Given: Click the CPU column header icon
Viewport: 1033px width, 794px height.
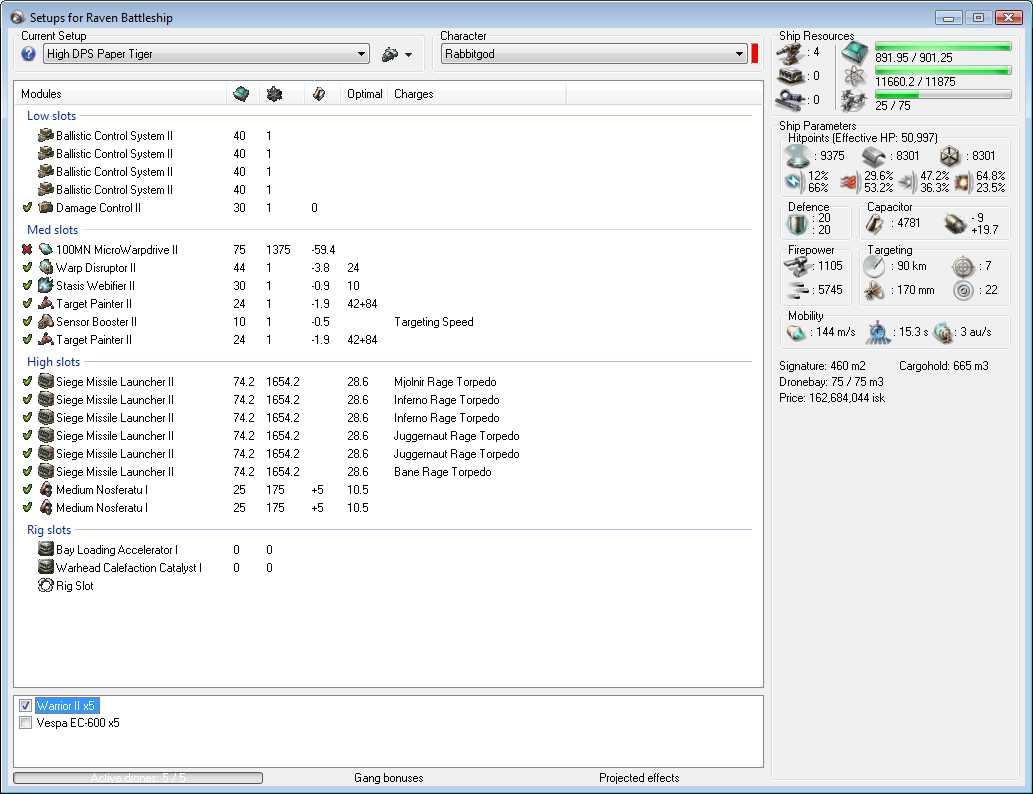Looking at the screenshot, I should [241, 94].
